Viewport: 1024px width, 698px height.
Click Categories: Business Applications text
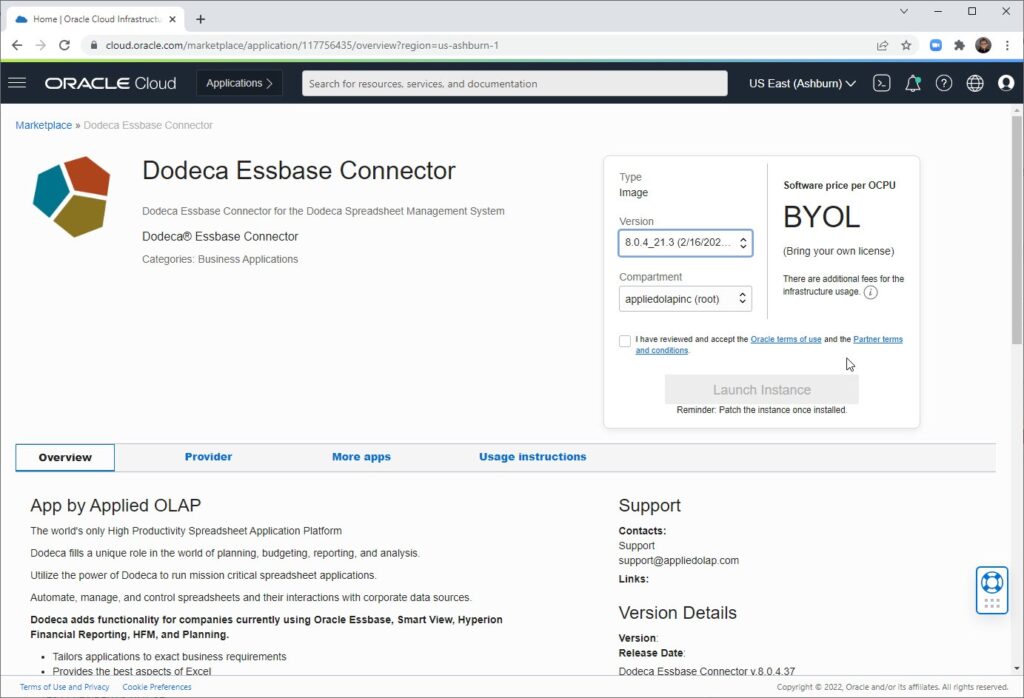coord(220,259)
